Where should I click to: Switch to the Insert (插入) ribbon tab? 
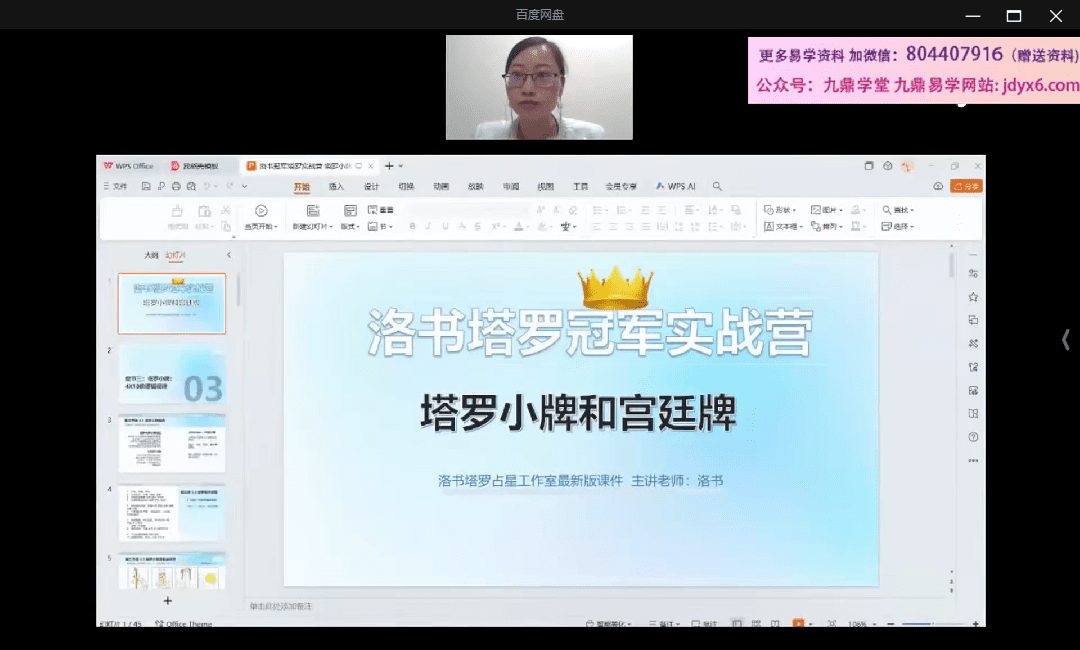(336, 186)
